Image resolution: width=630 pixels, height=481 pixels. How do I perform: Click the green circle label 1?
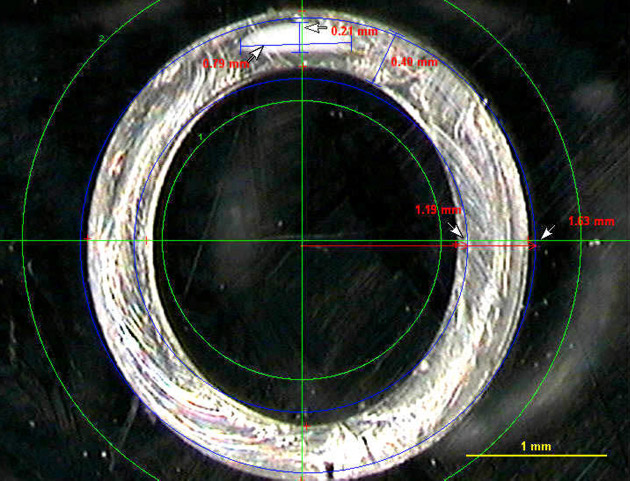[x=200, y=137]
